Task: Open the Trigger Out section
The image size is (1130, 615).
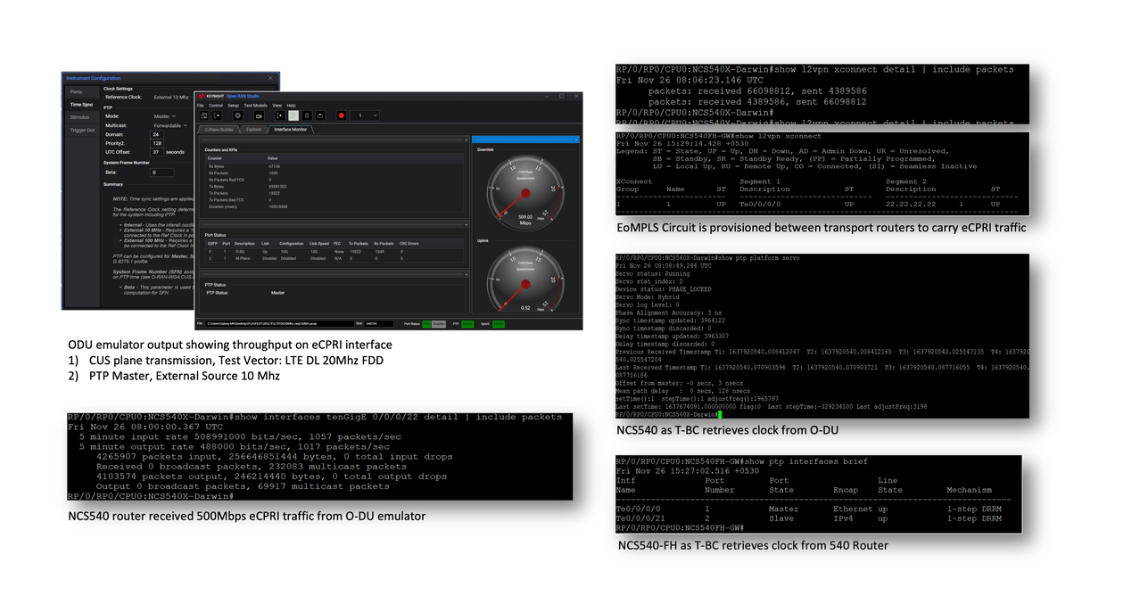Action: click(x=82, y=130)
